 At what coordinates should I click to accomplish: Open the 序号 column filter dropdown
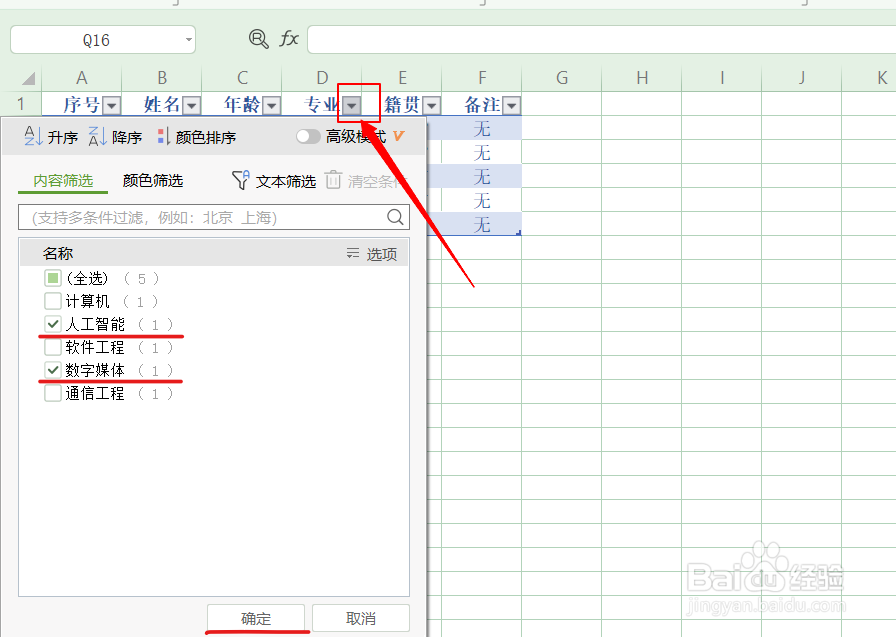click(x=111, y=105)
